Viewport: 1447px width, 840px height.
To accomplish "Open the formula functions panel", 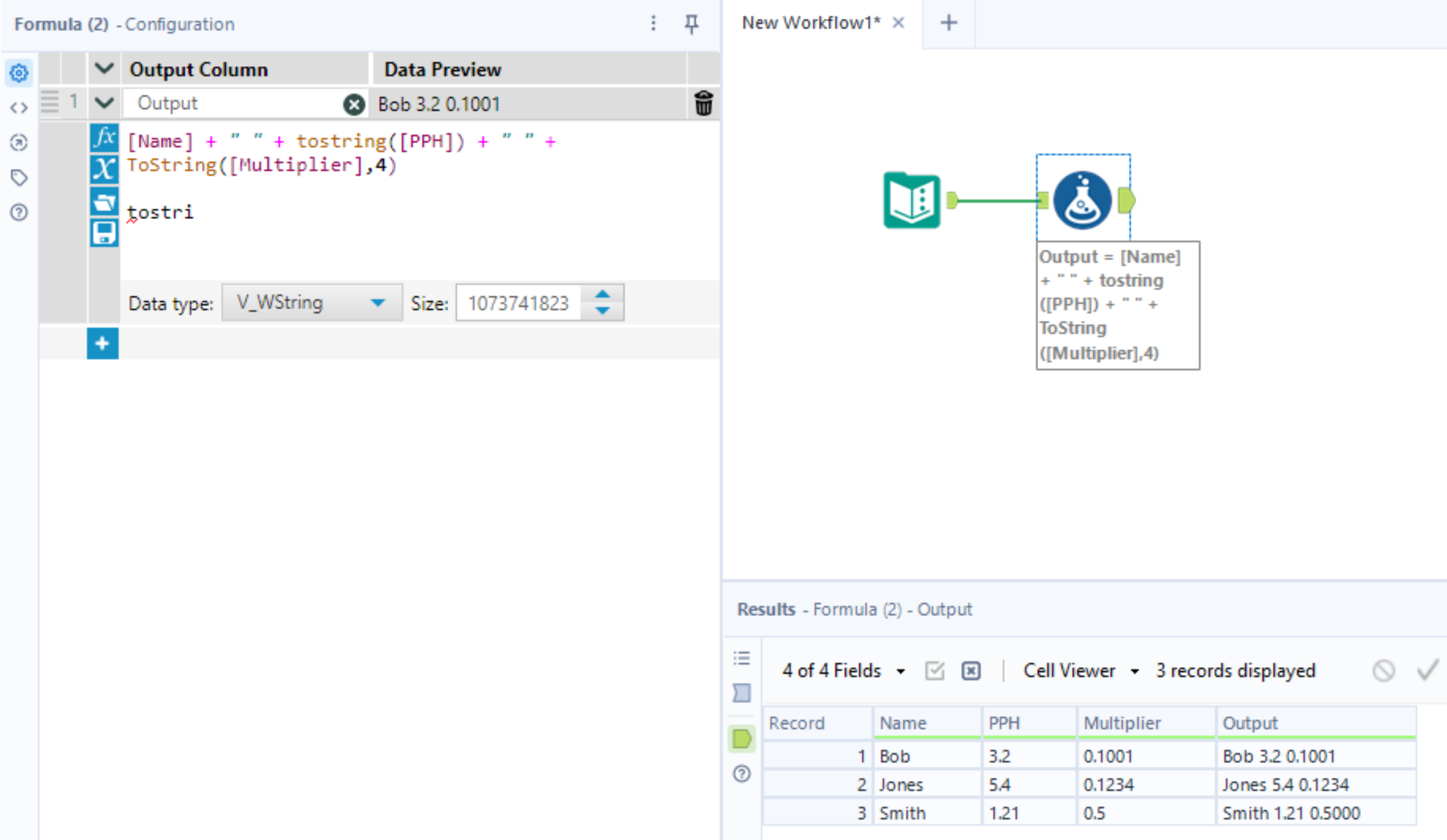I will point(105,138).
